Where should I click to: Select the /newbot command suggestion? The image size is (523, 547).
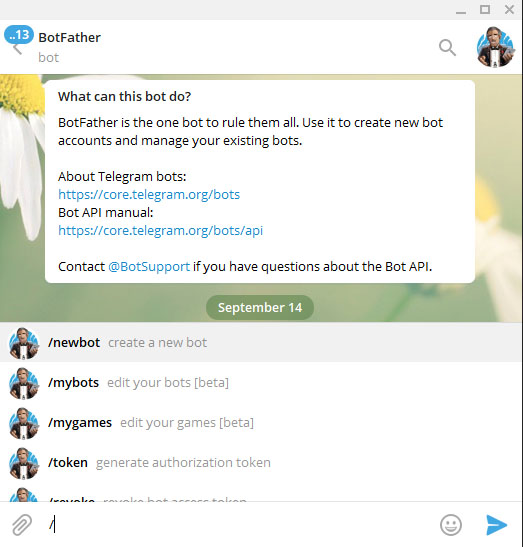click(x=261, y=342)
